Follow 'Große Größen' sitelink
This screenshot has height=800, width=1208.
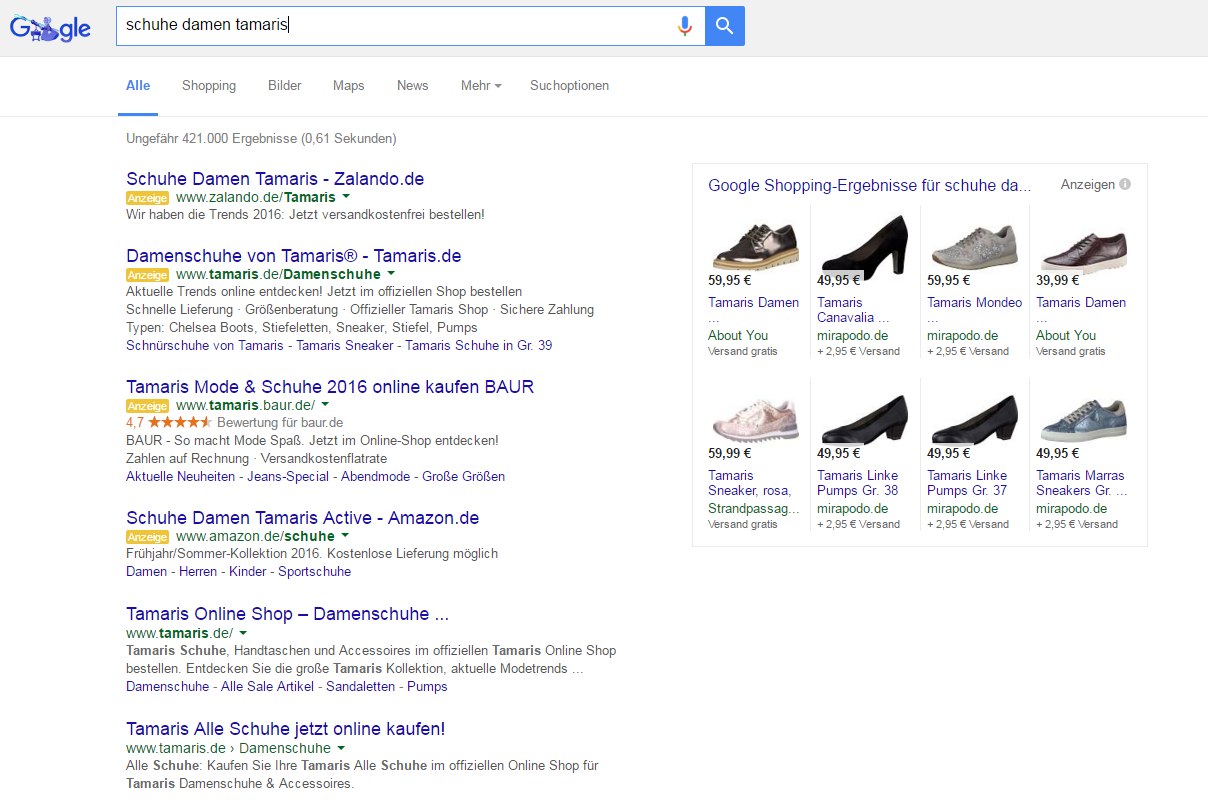[464, 476]
